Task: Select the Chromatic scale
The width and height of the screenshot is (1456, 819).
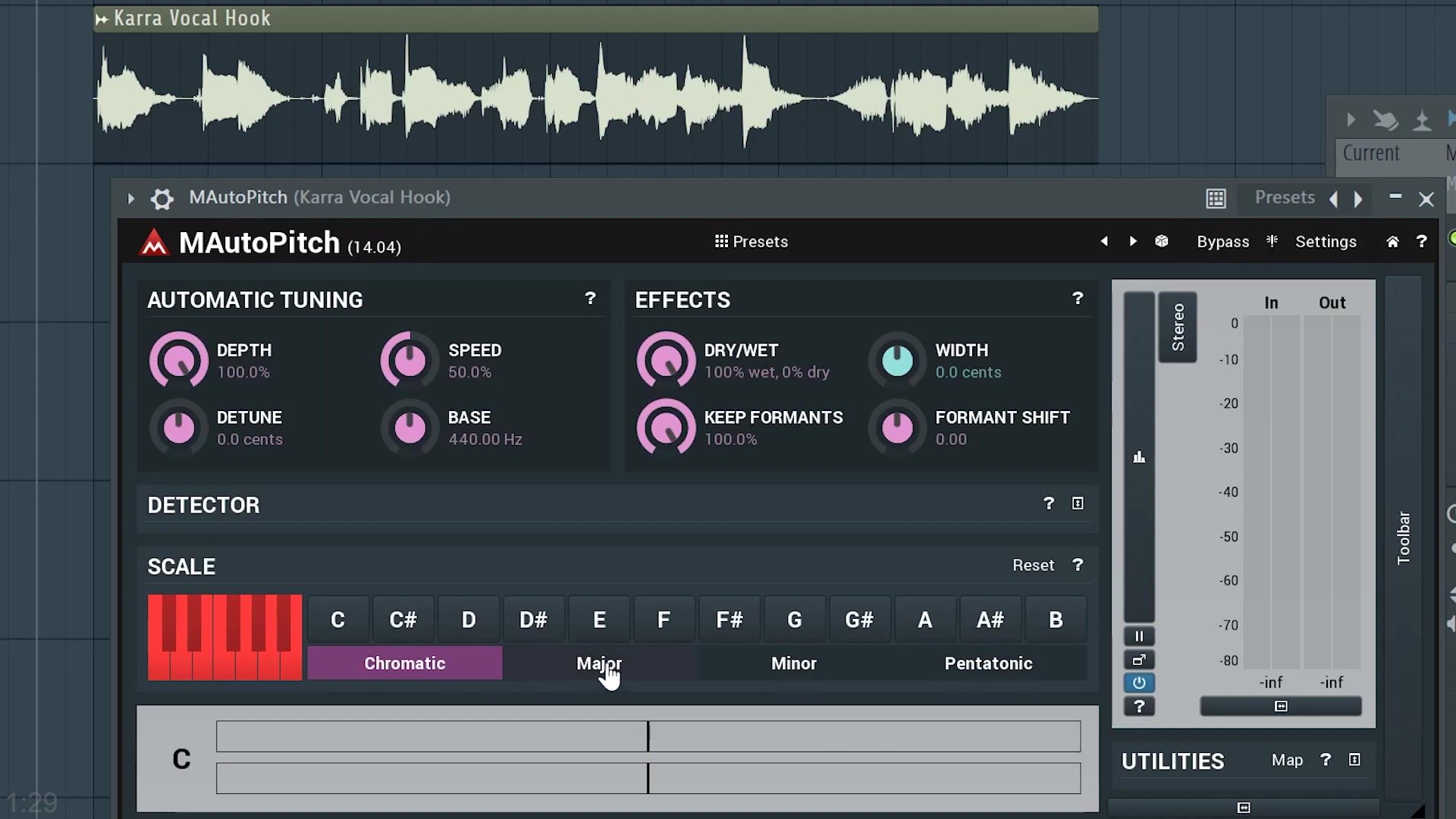Action: click(x=405, y=663)
